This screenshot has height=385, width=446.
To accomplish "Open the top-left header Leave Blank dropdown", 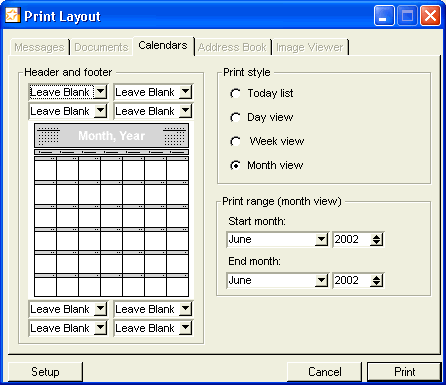I will click(100, 92).
